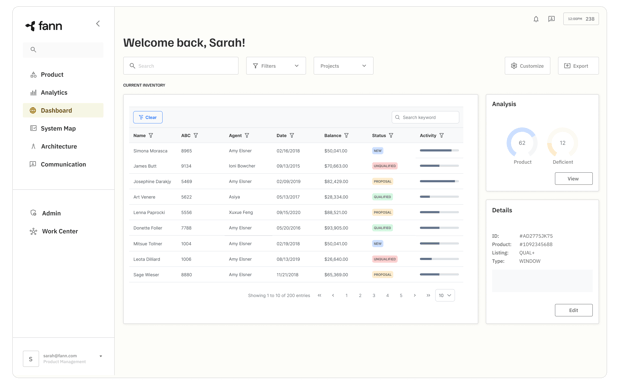Screen dimensions: 620x385
Task: Go to next page arrow
Action: point(414,296)
